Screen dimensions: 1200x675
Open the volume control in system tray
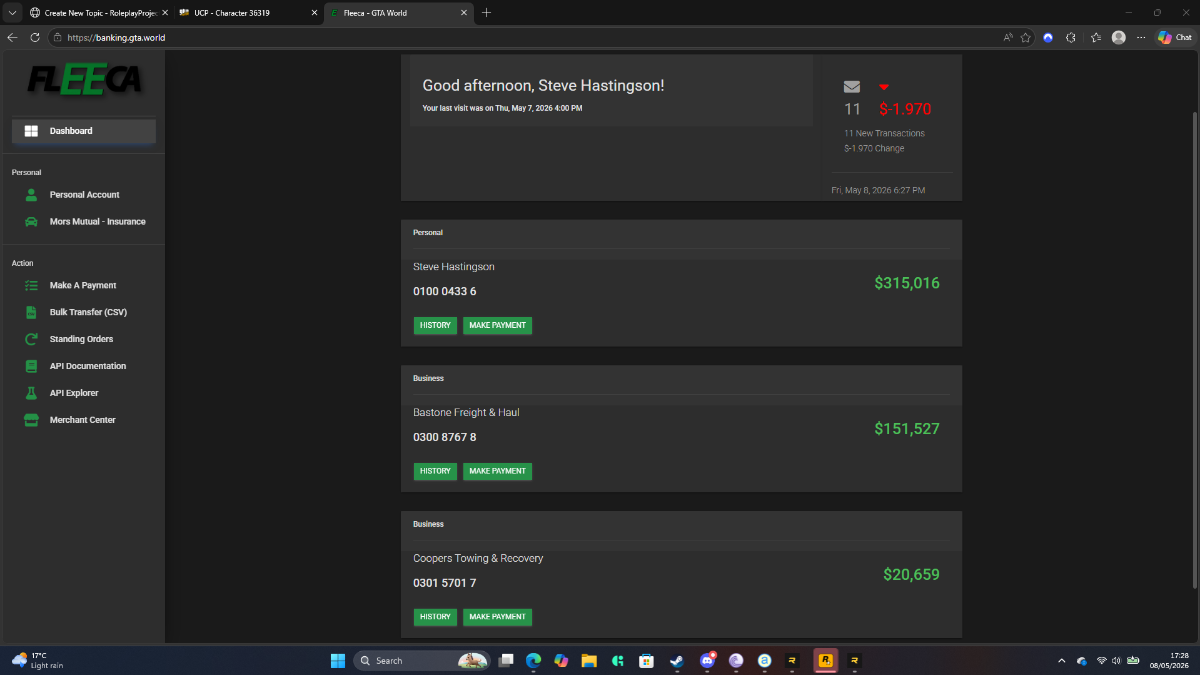(x=1116, y=661)
